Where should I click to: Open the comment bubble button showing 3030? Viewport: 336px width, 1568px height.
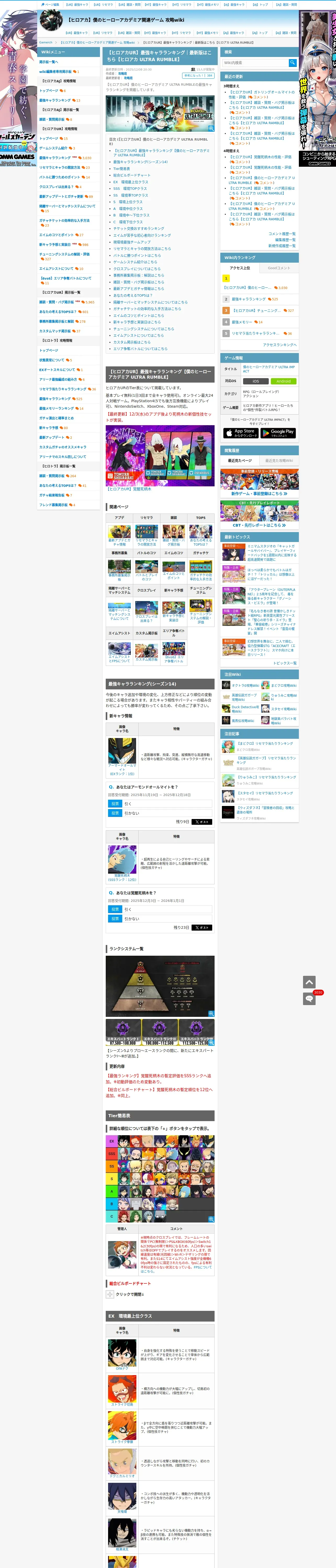tap(309, 999)
